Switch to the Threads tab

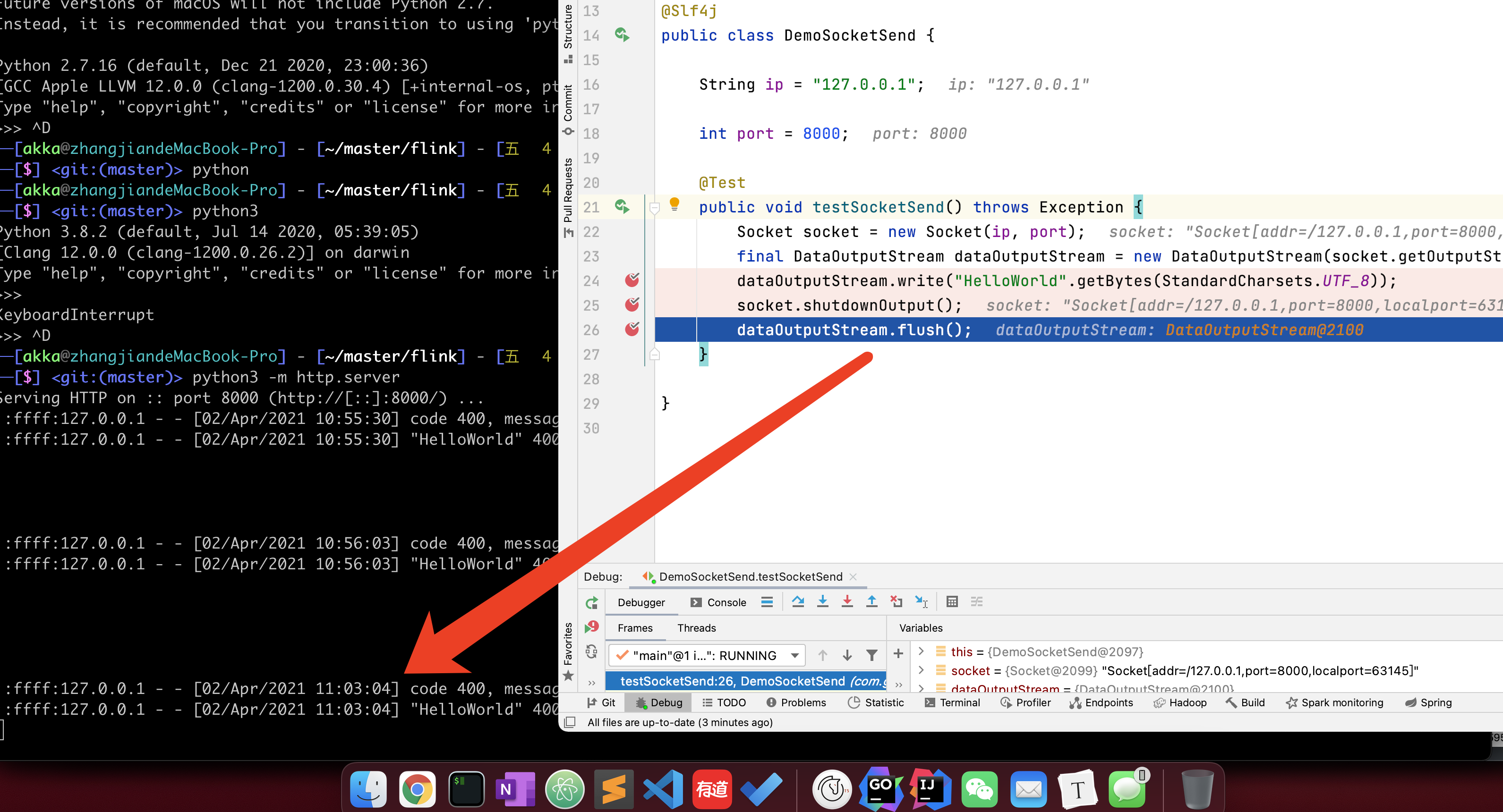pos(696,628)
